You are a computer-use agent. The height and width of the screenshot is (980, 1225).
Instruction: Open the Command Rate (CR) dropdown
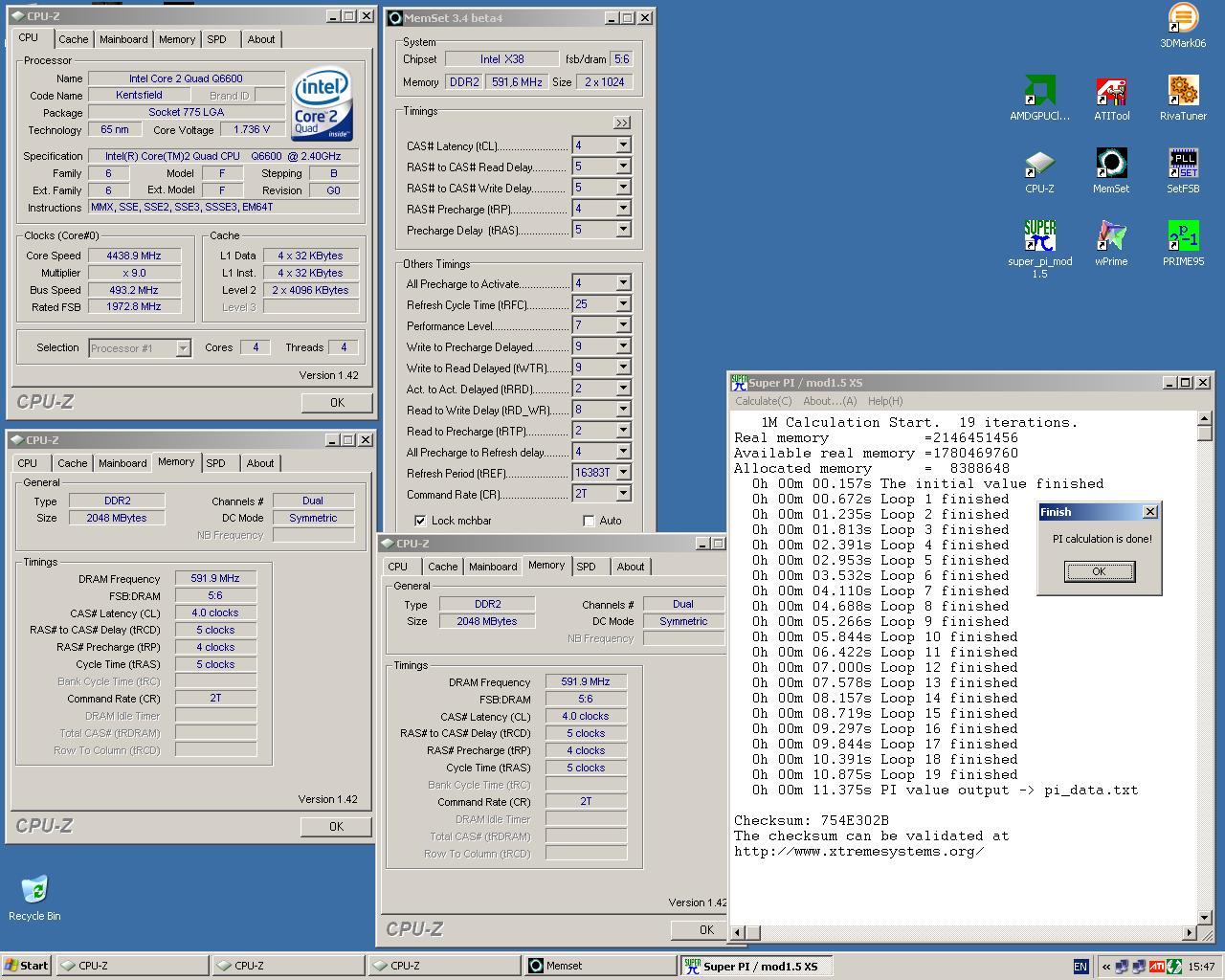click(x=623, y=494)
